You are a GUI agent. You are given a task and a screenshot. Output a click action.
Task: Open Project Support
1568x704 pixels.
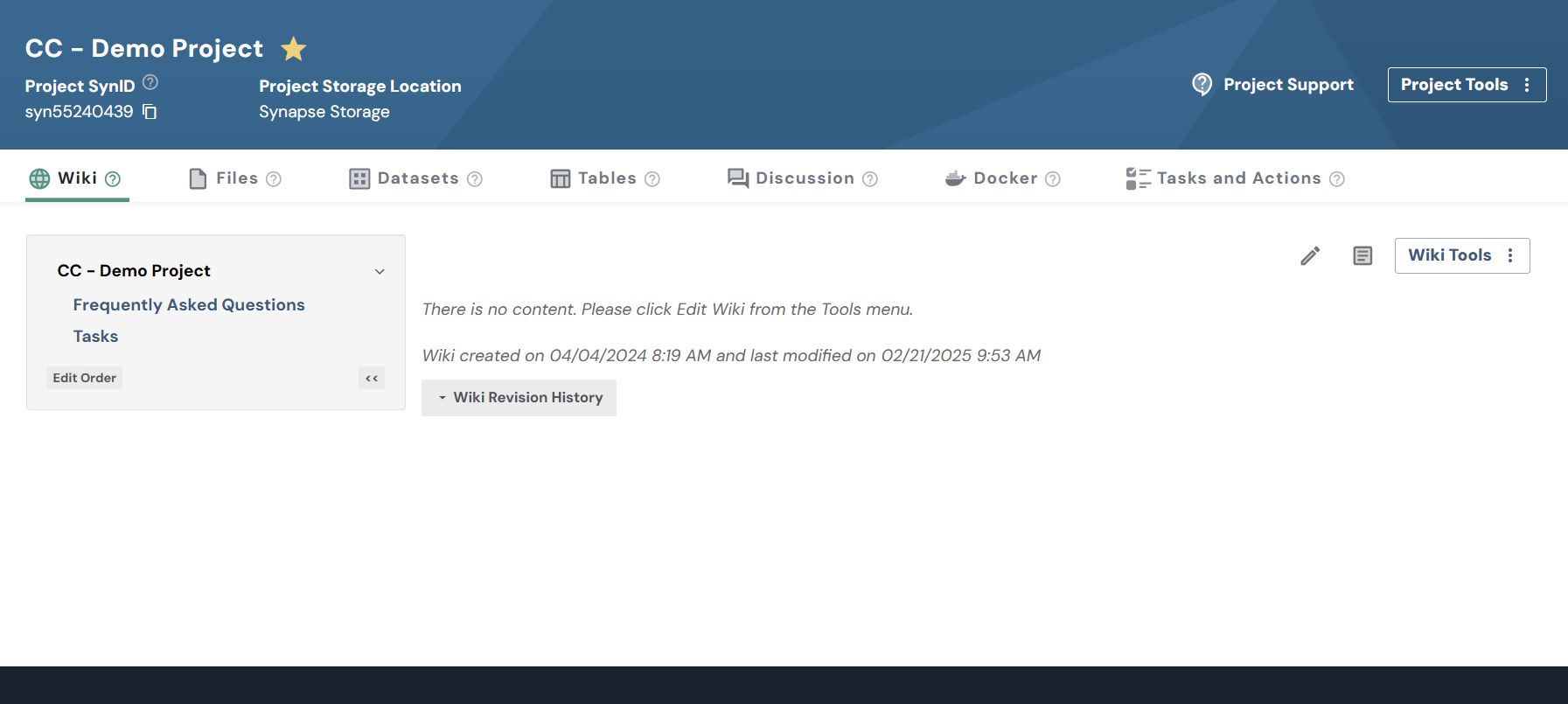pyautogui.click(x=1273, y=85)
